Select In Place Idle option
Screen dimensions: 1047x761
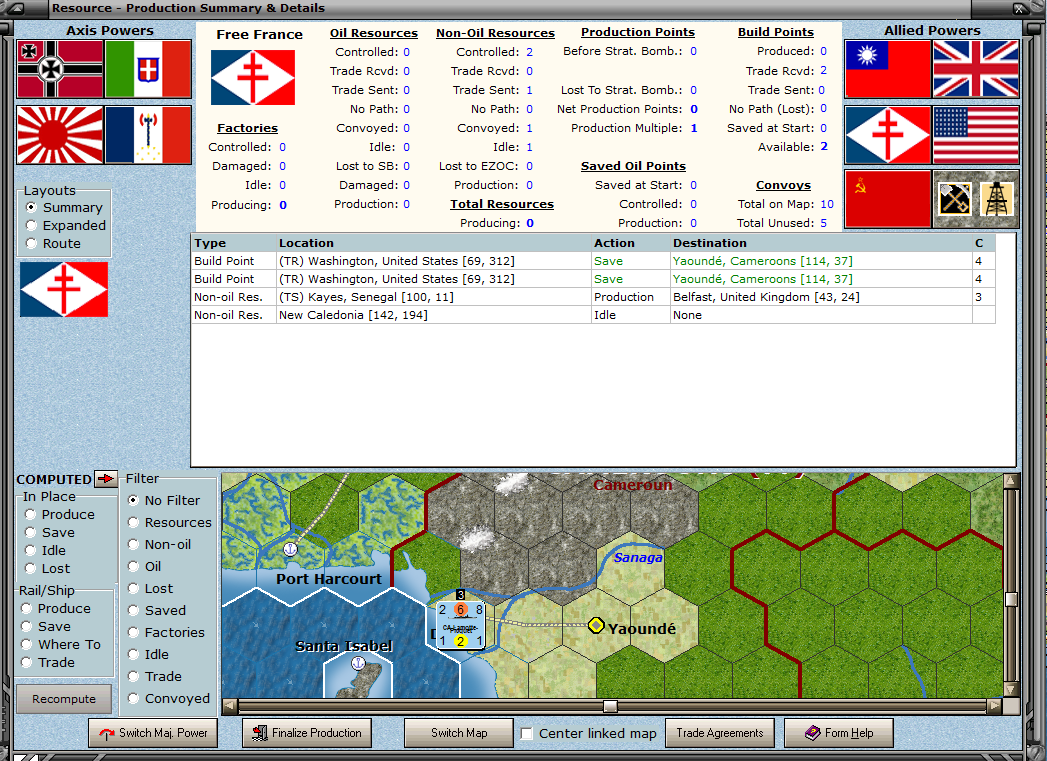coord(30,551)
